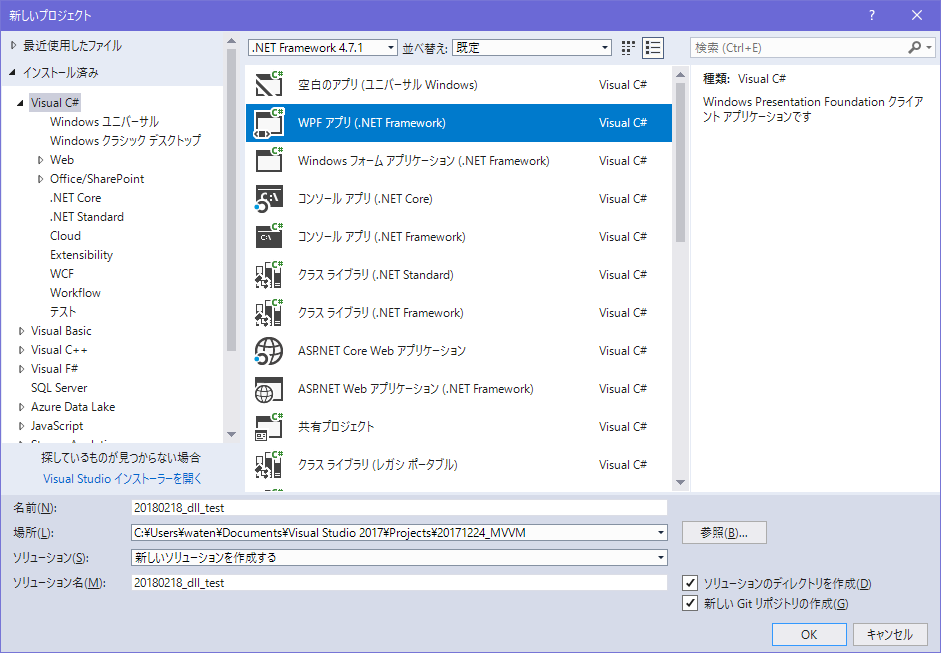Collapse the Visual C# tree node
941x653 pixels.
(x=20, y=103)
